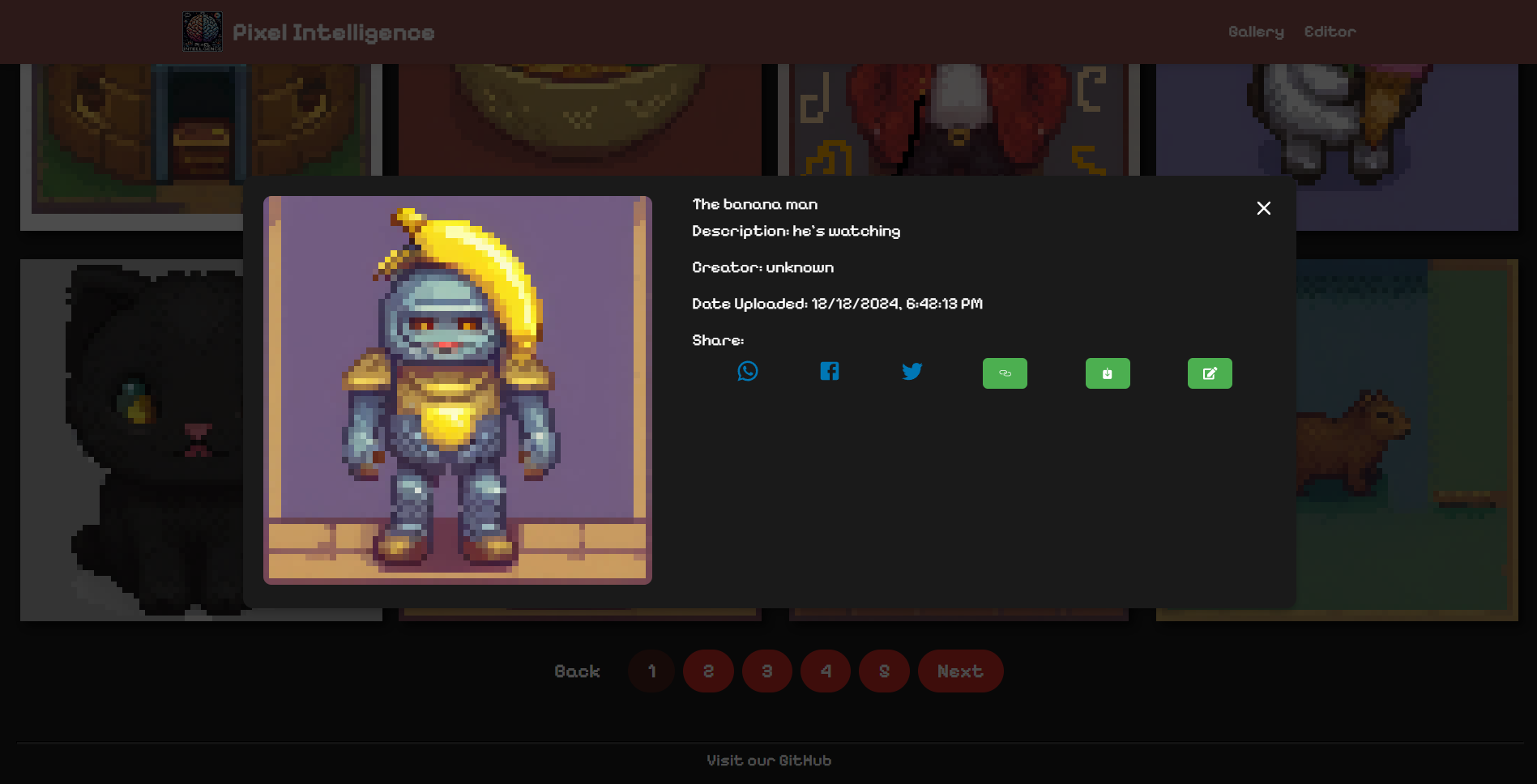Image resolution: width=1537 pixels, height=784 pixels.
Task: Click the 'Creator: unknown' text
Action: click(763, 267)
